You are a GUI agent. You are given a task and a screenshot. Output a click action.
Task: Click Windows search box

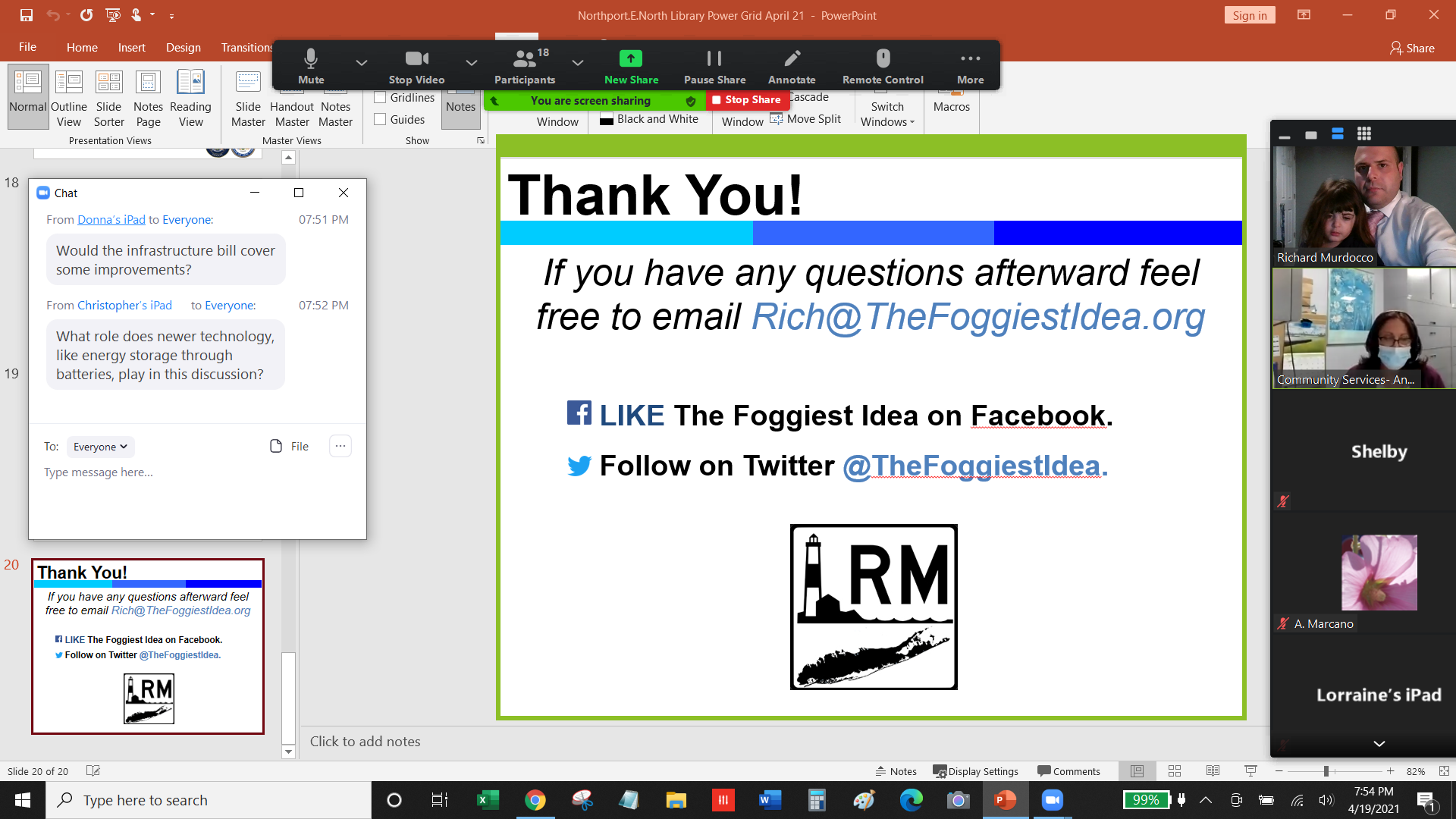point(209,800)
